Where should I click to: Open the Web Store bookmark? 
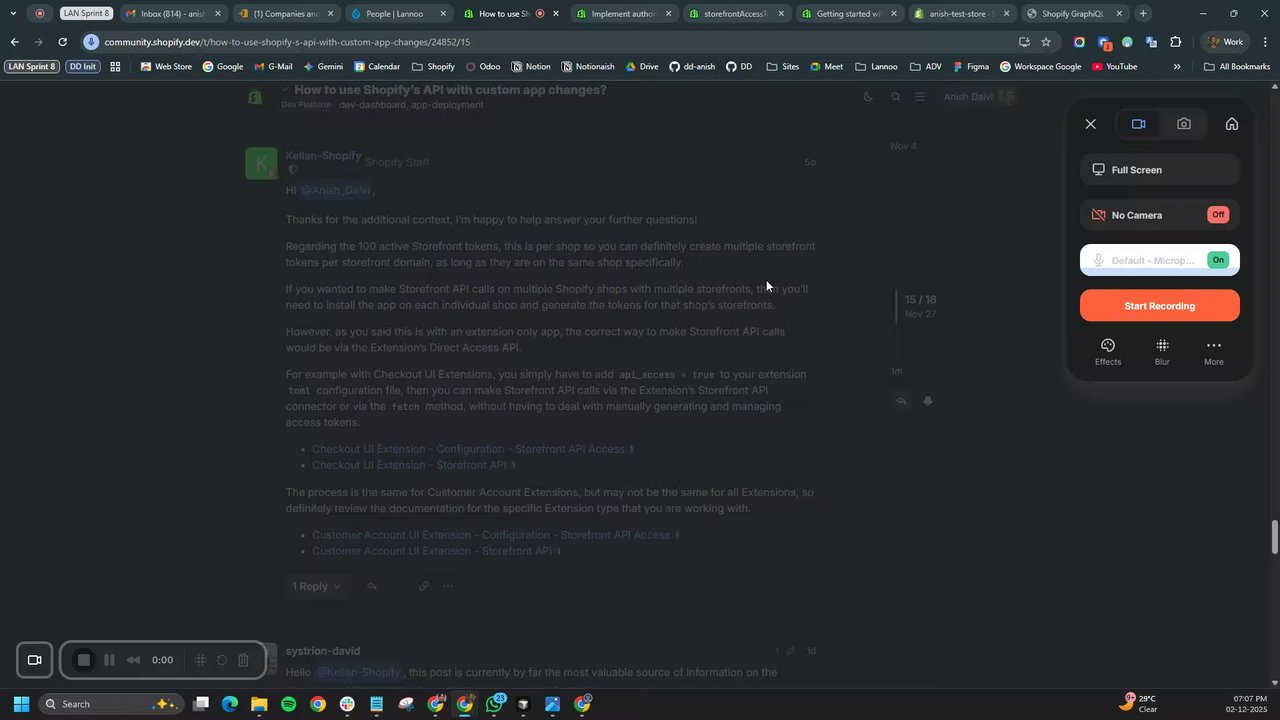click(x=166, y=66)
